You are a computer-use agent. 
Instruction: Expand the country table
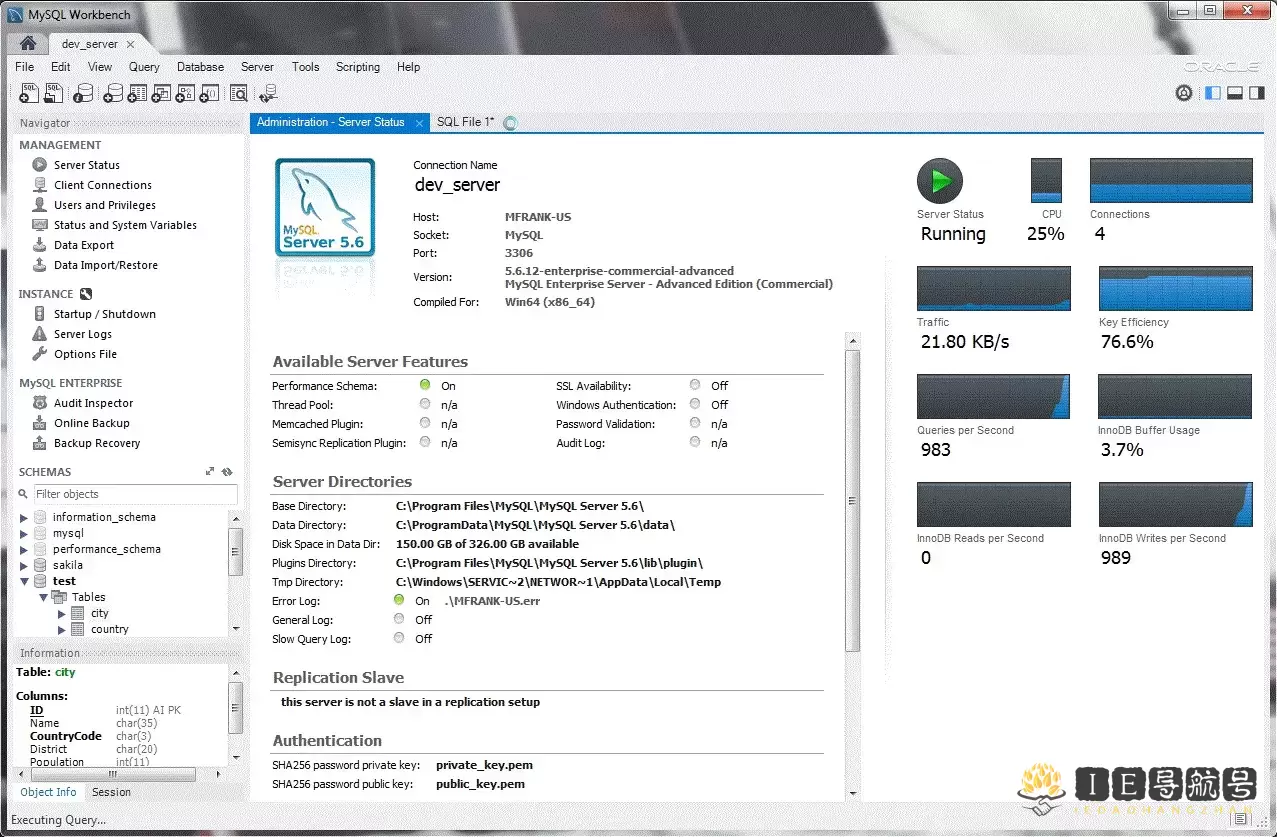click(62, 629)
